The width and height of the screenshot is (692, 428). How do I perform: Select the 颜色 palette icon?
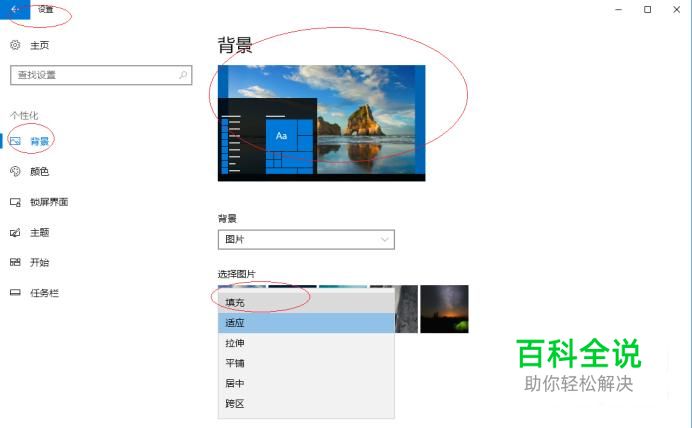coord(15,171)
